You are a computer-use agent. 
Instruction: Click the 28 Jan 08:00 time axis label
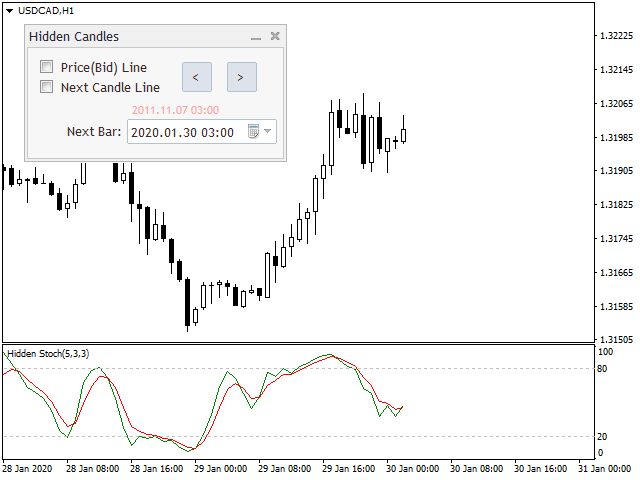93,469
